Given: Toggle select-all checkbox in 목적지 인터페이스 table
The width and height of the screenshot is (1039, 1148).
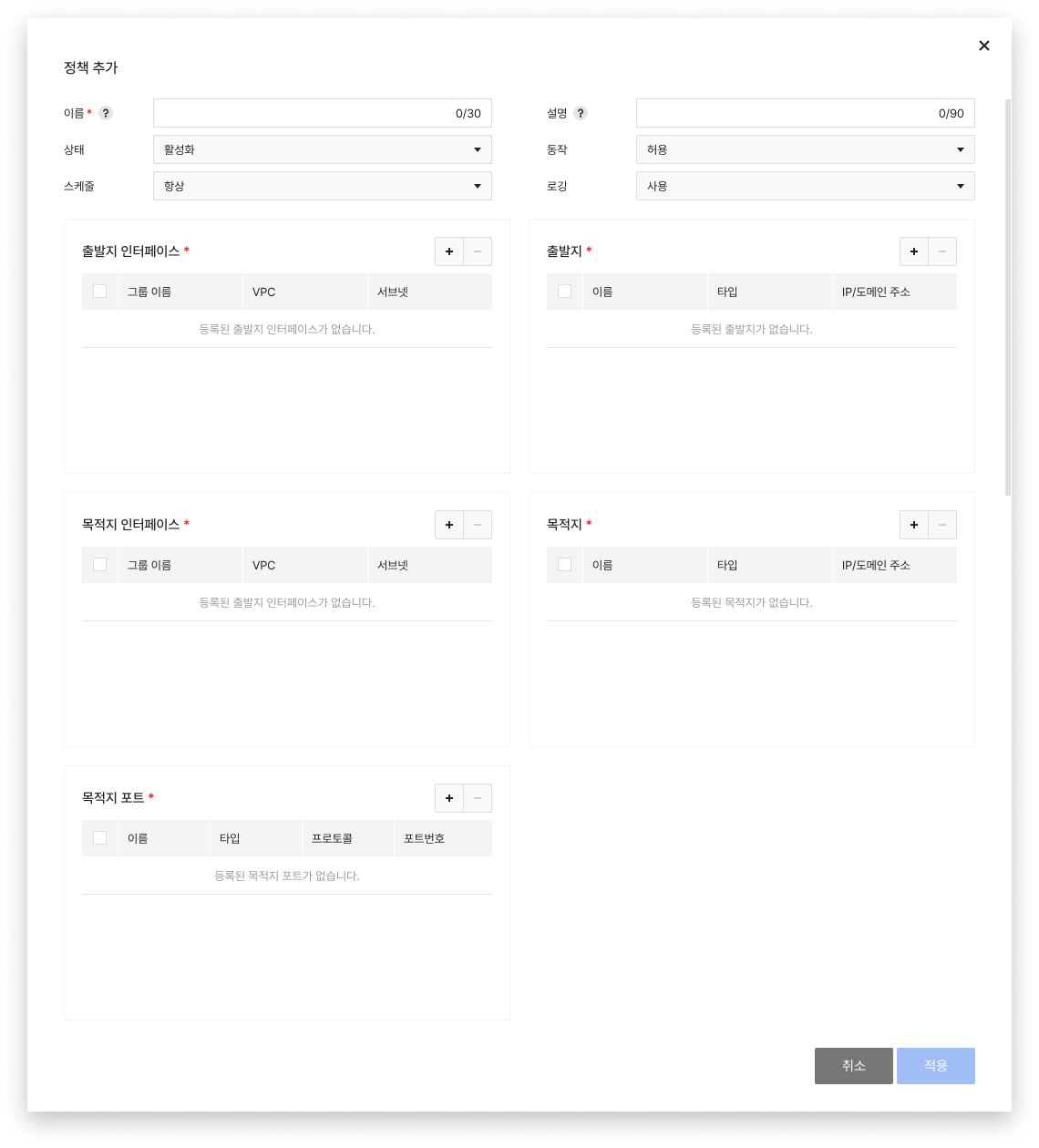Looking at the screenshot, I should point(100,565).
